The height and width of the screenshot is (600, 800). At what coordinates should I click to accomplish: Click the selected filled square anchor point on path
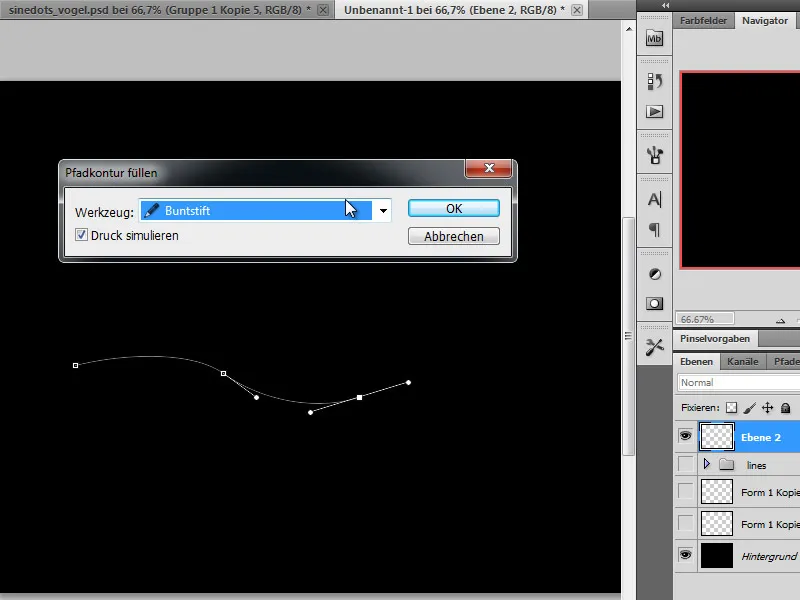[x=360, y=397]
